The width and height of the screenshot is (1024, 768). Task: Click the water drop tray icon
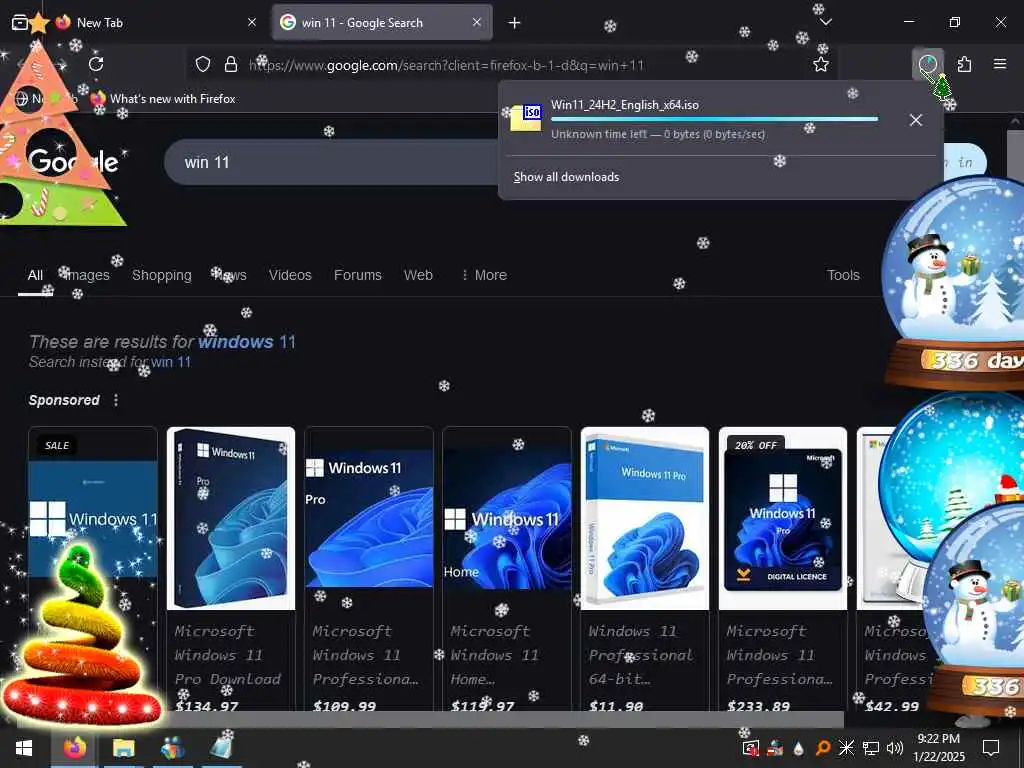coord(798,748)
